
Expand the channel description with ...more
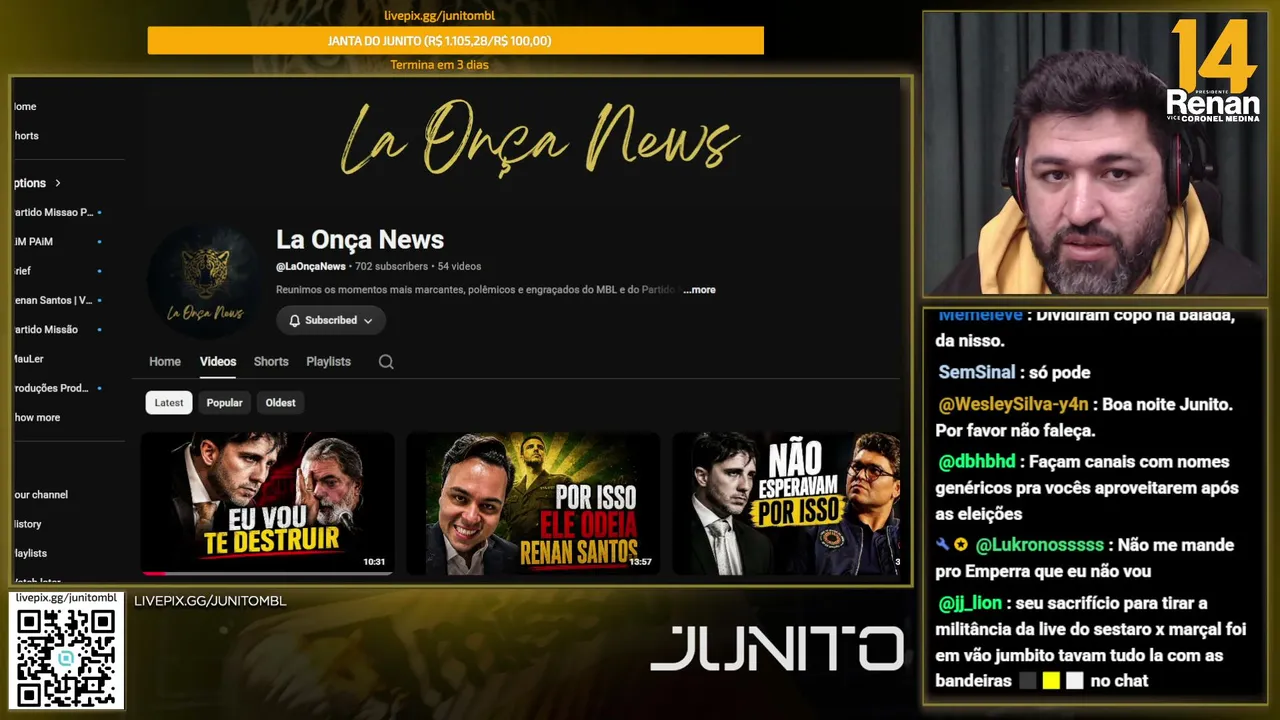pos(699,290)
